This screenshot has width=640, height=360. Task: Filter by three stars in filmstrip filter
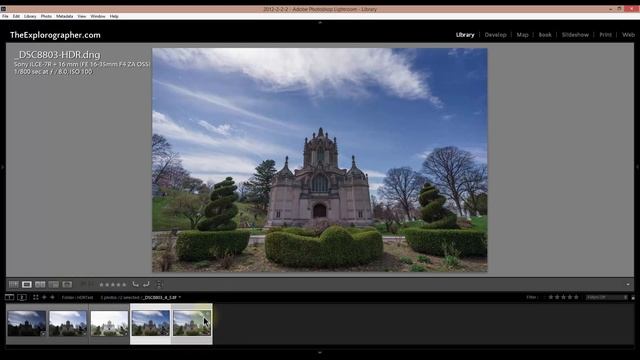coord(563,297)
